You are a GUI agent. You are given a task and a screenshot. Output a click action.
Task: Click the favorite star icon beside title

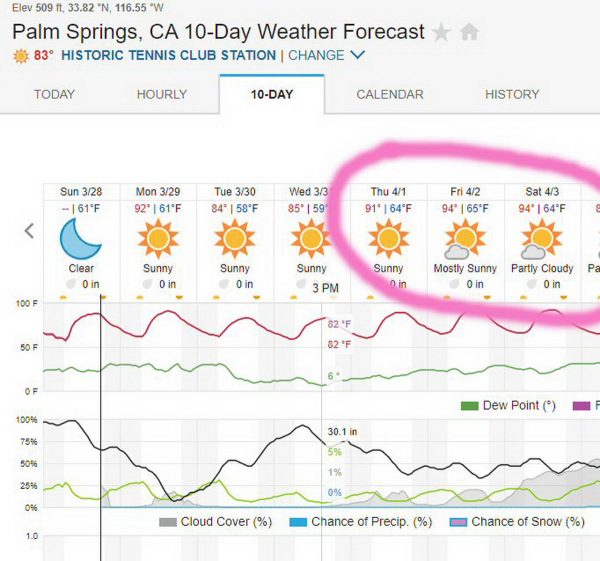click(441, 33)
